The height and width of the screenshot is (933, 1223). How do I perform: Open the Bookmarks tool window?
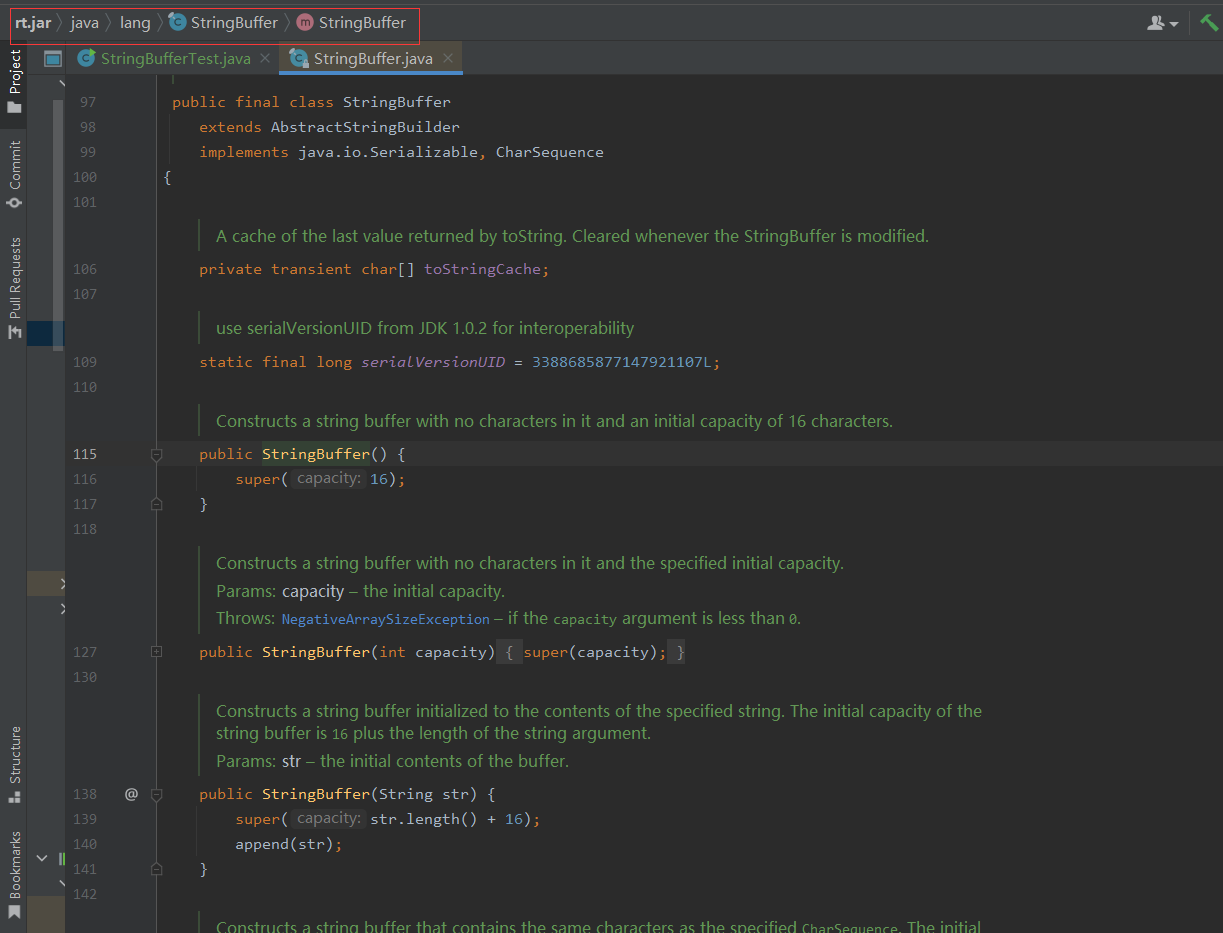coord(15,876)
